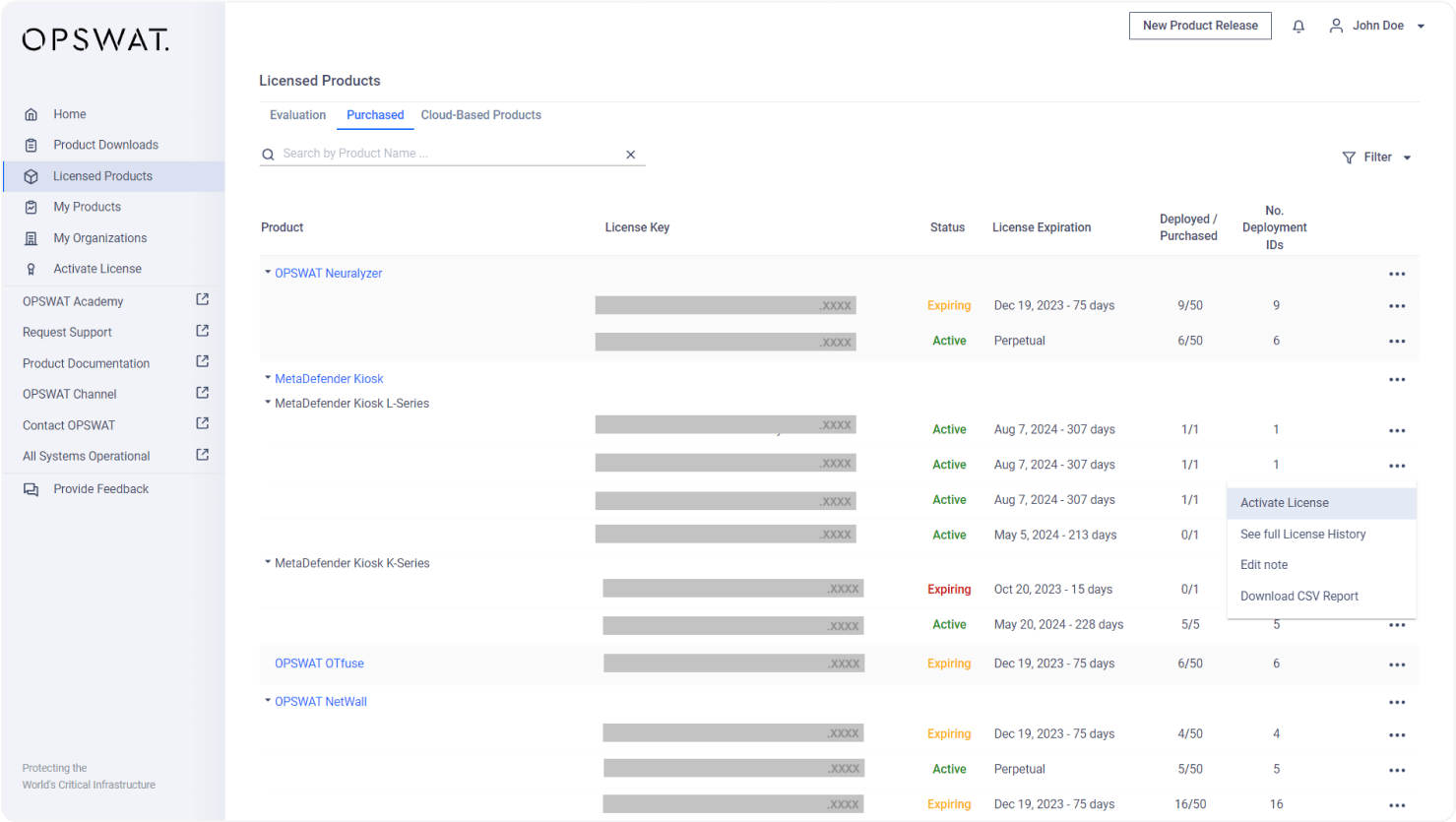Open more options for NetWall 4/50 license
Screen dimensions: 1456x822
[x=1397, y=735]
